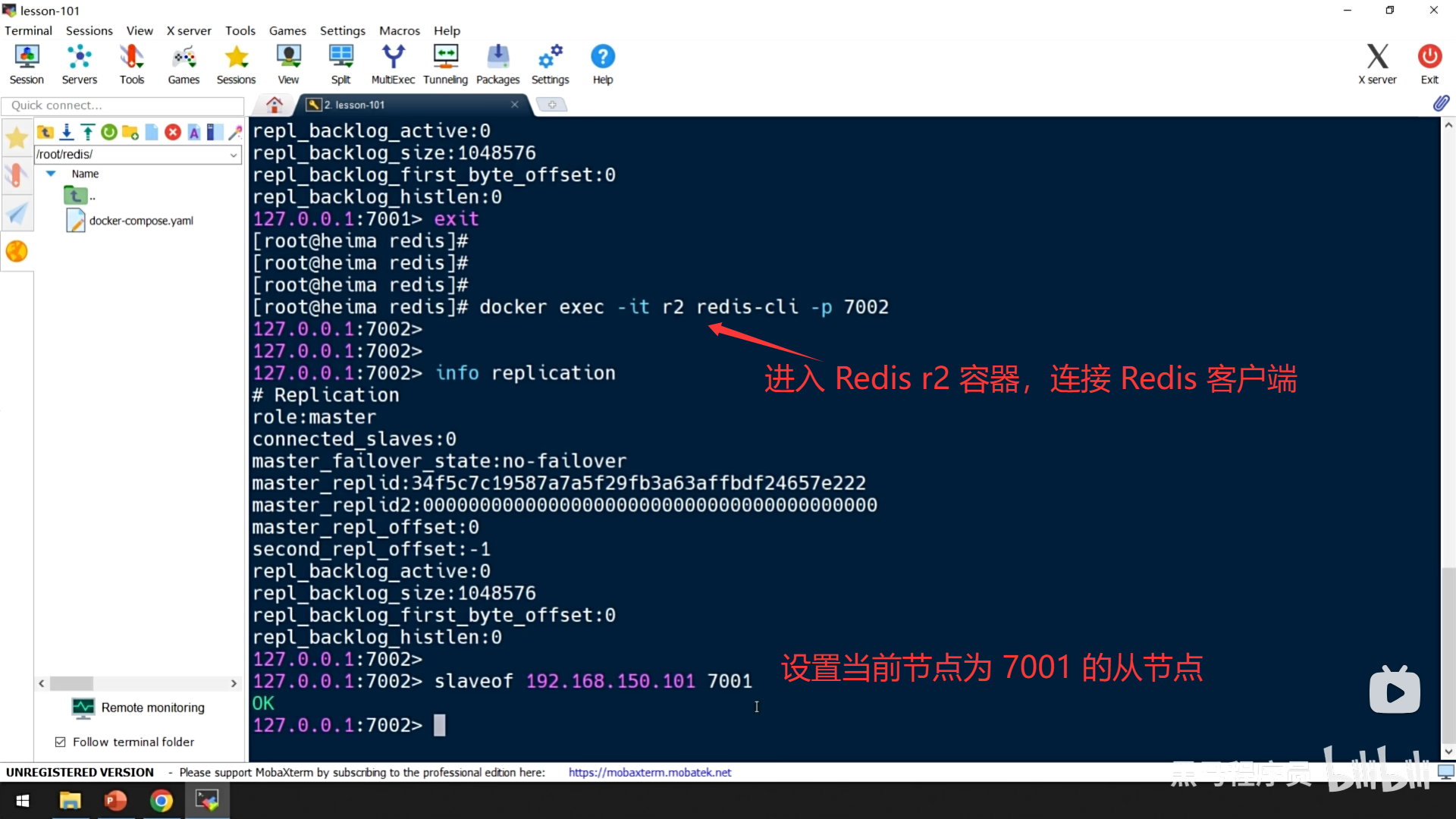Click the Split terminal icon
Viewport: 1456px width, 819px height.
coord(340,64)
